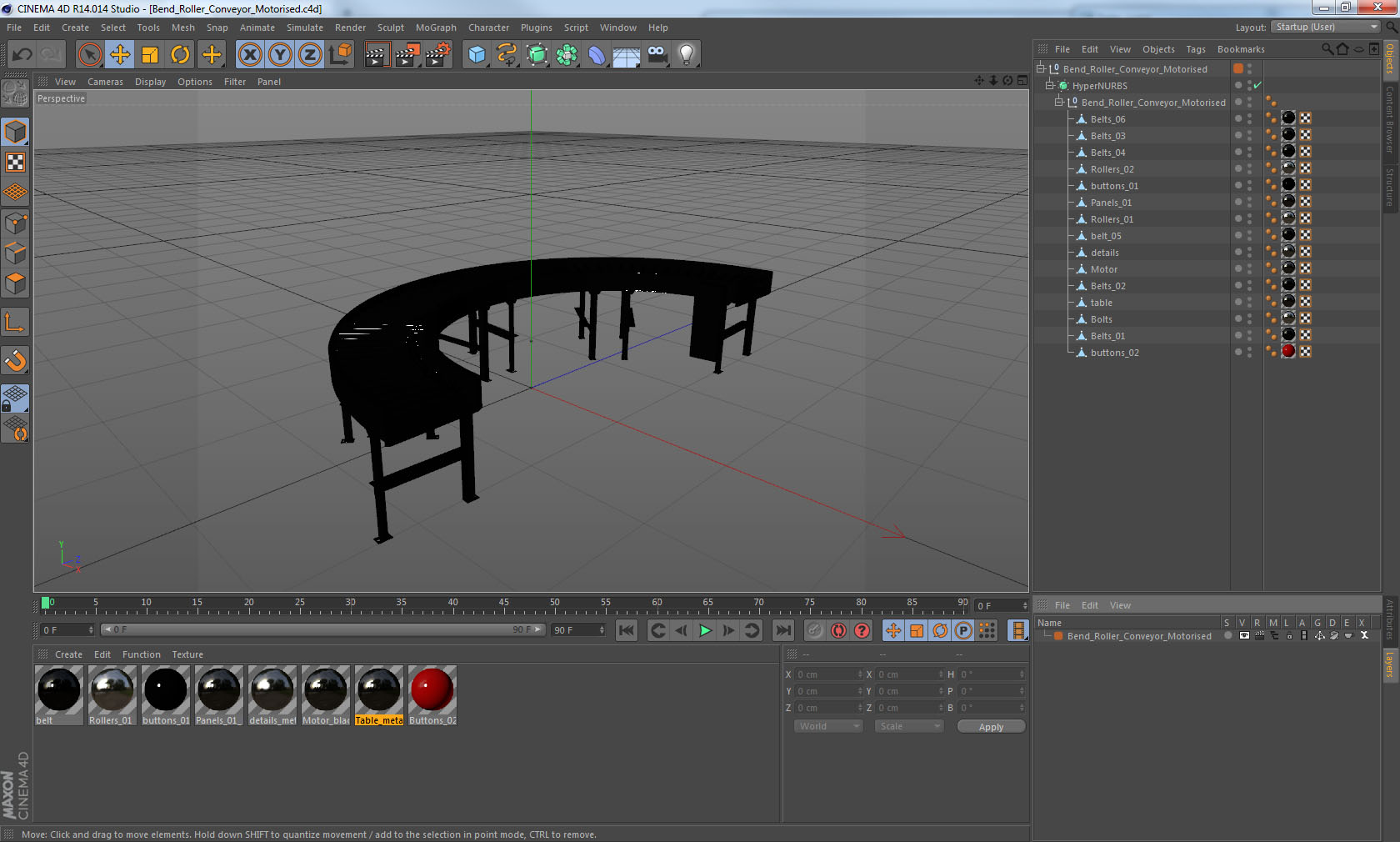Add a Light object icon

click(x=687, y=55)
